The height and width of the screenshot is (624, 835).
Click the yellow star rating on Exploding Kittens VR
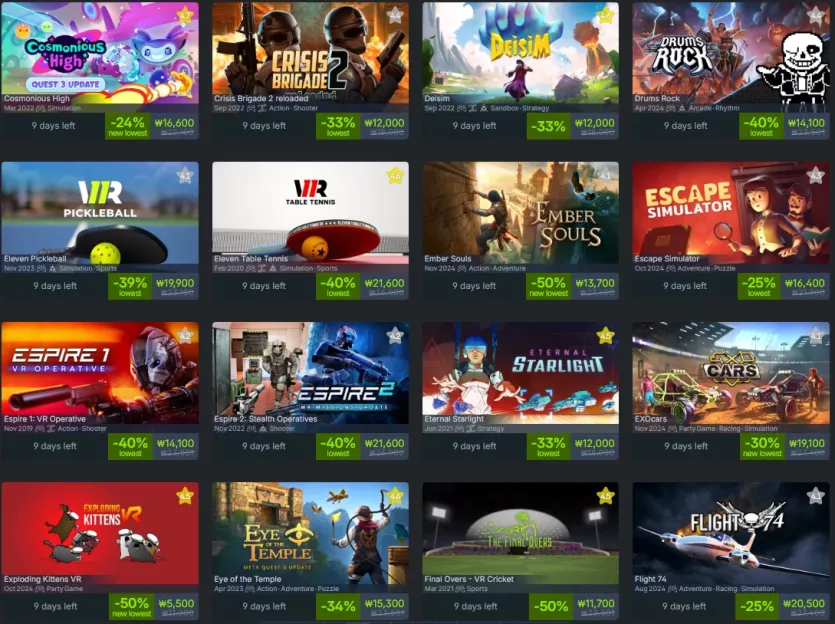tap(185, 496)
